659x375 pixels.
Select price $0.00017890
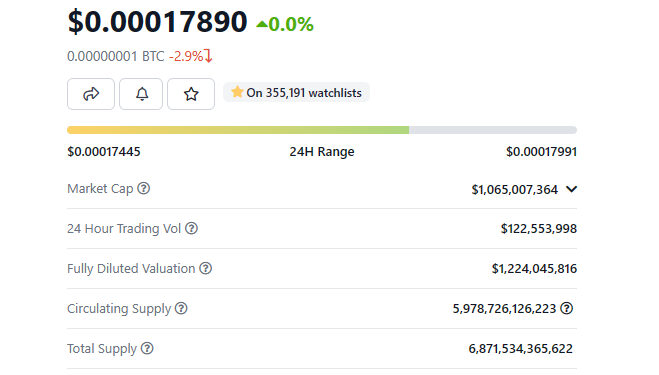click(x=157, y=21)
